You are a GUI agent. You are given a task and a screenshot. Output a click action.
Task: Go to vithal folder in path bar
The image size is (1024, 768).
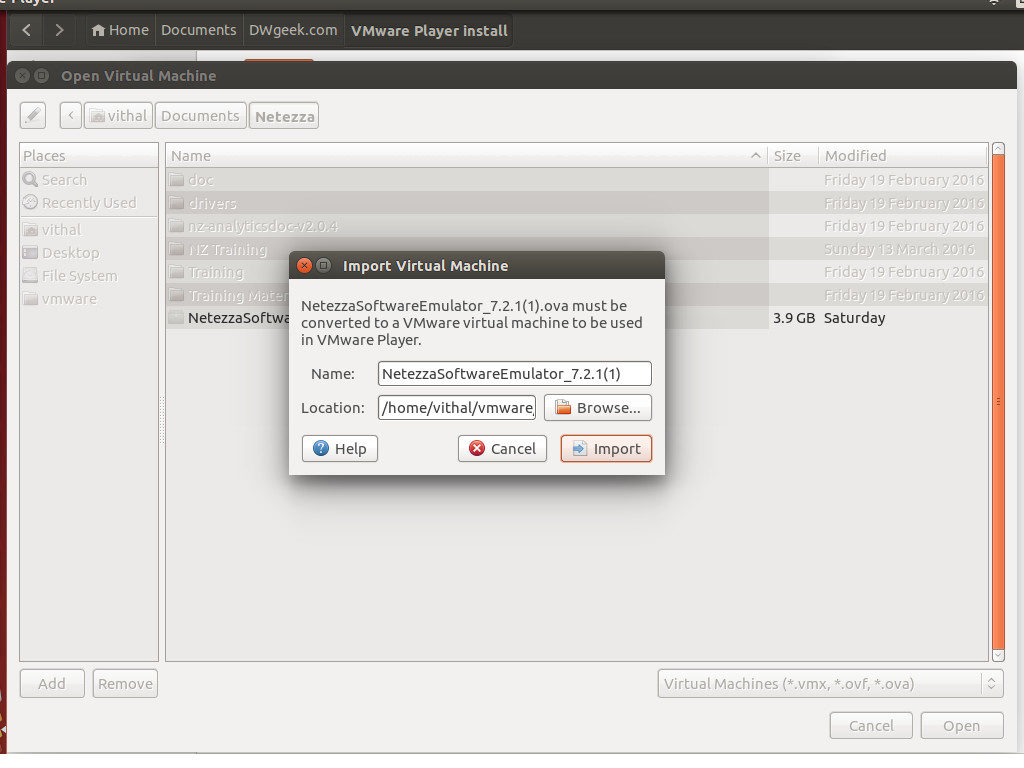click(x=118, y=116)
